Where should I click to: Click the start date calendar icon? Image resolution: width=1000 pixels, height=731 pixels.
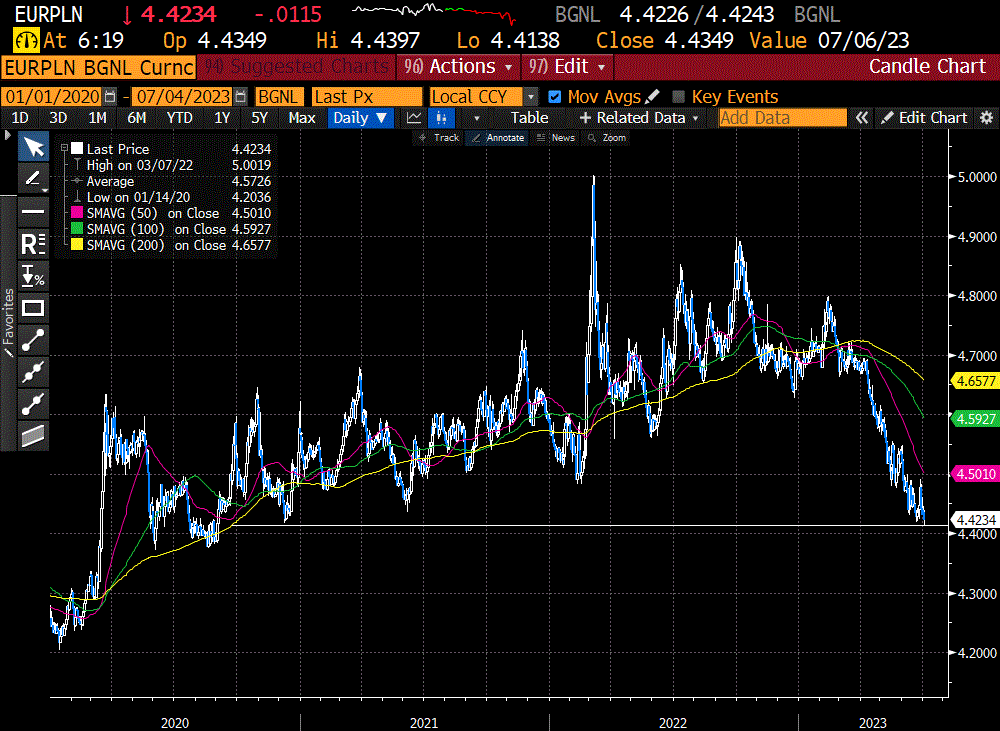[110, 97]
